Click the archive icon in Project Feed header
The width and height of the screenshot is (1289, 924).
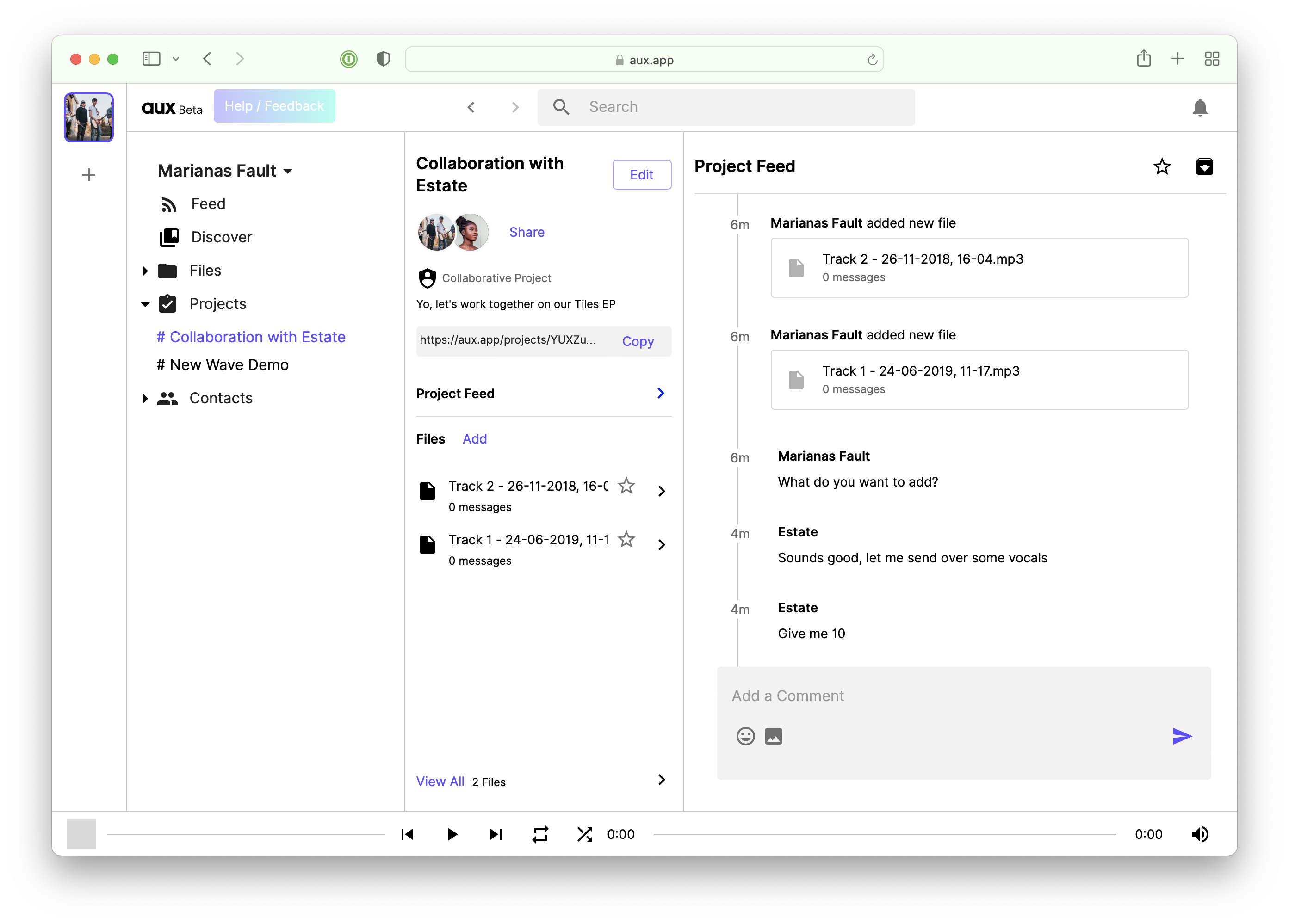point(1204,166)
